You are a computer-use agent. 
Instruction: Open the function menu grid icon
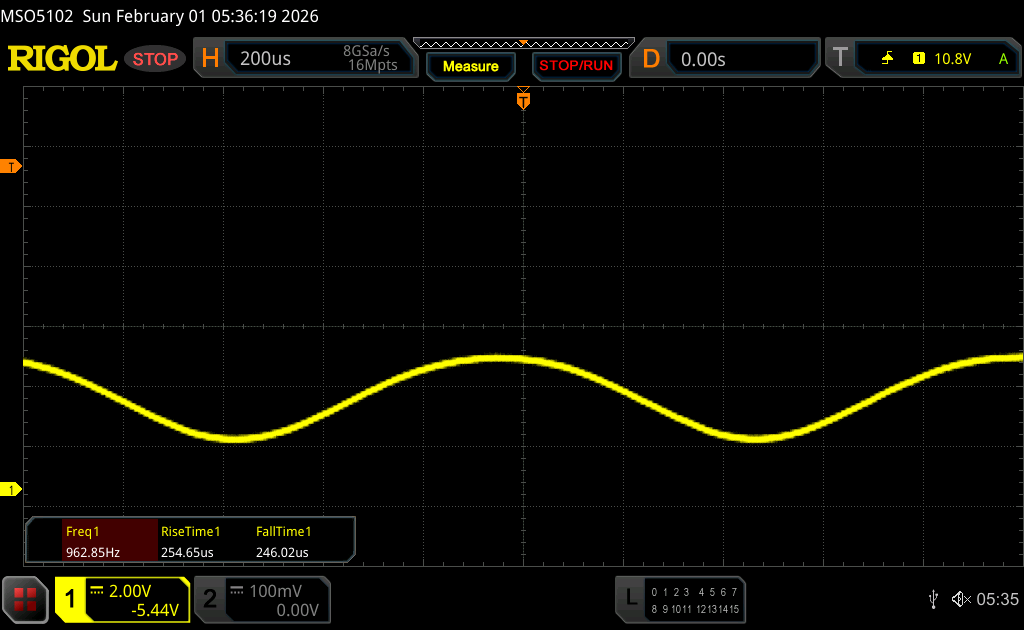coord(25,599)
